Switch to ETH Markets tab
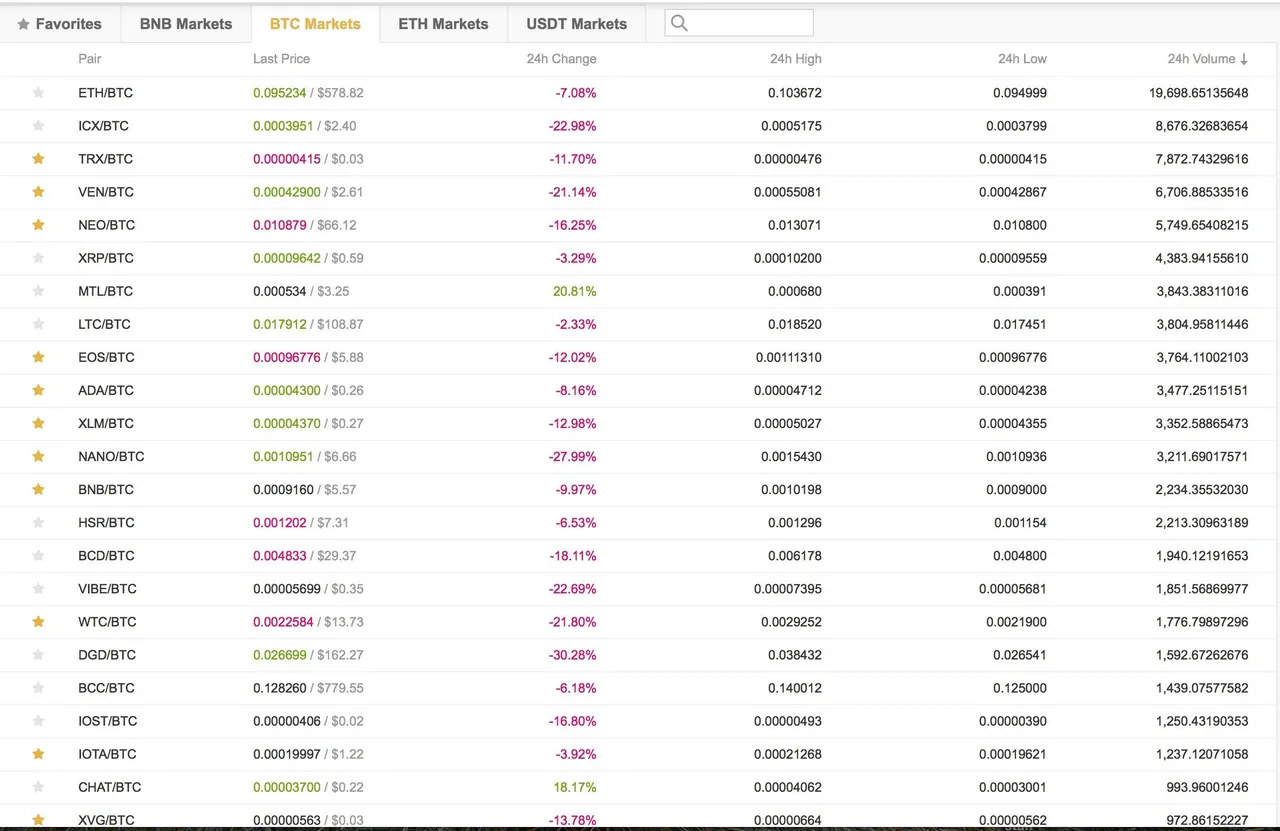 tap(444, 24)
